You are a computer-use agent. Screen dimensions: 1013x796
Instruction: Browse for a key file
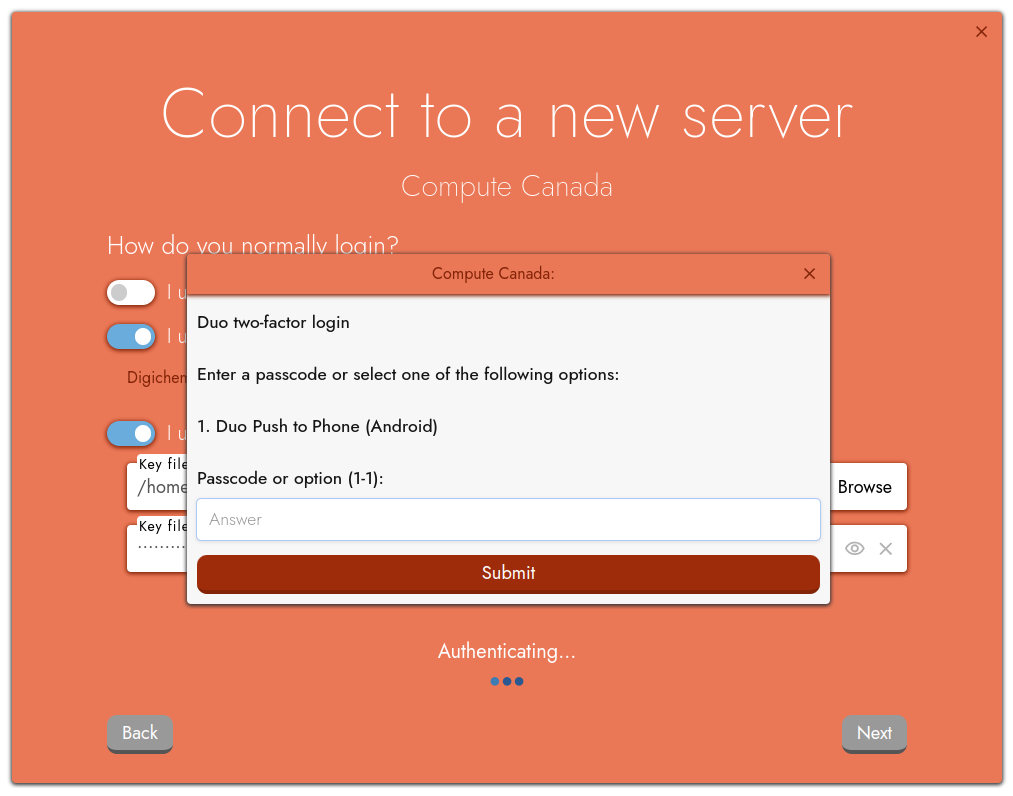point(864,487)
